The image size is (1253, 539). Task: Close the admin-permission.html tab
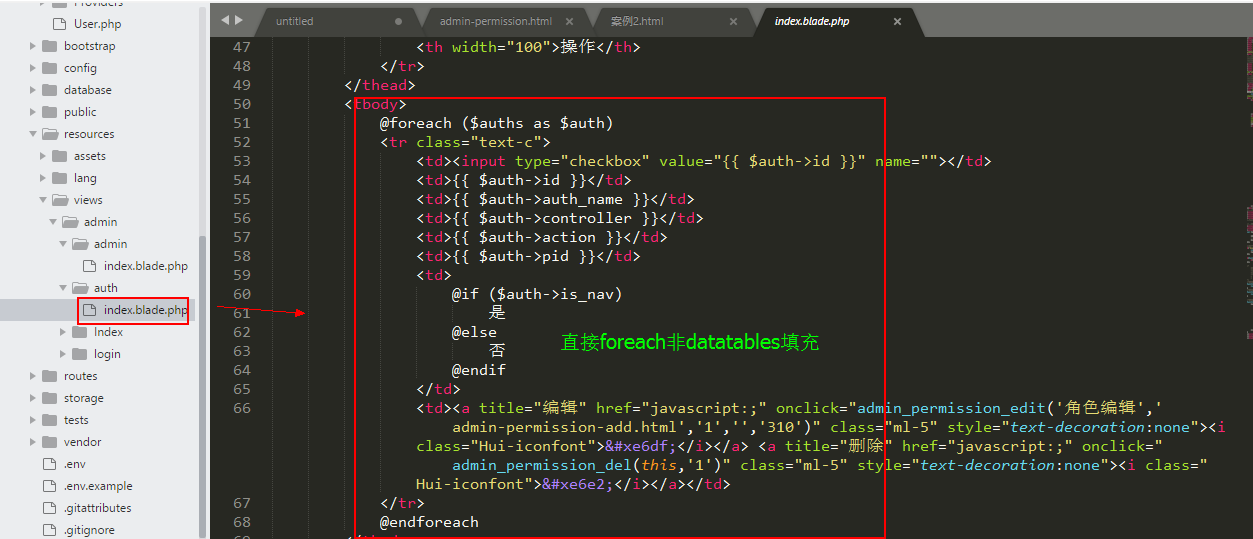point(569,21)
